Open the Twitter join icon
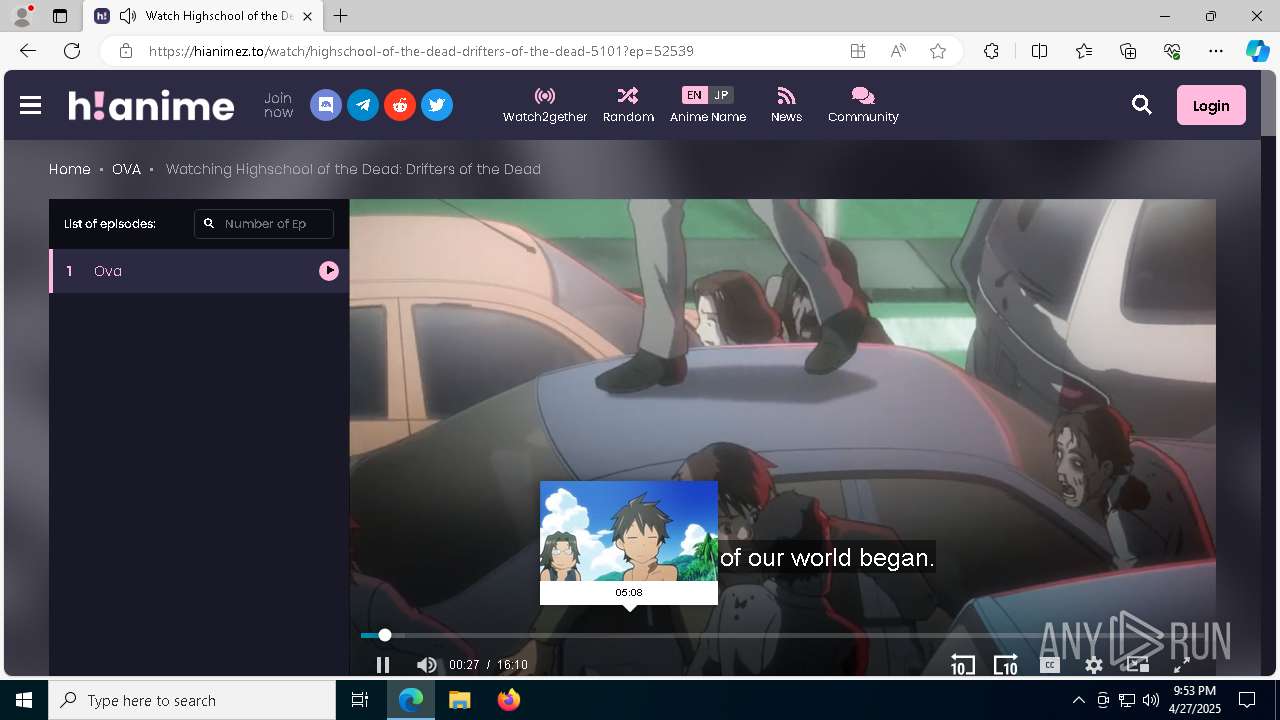Screen dimensions: 1280x720 (x=437, y=105)
